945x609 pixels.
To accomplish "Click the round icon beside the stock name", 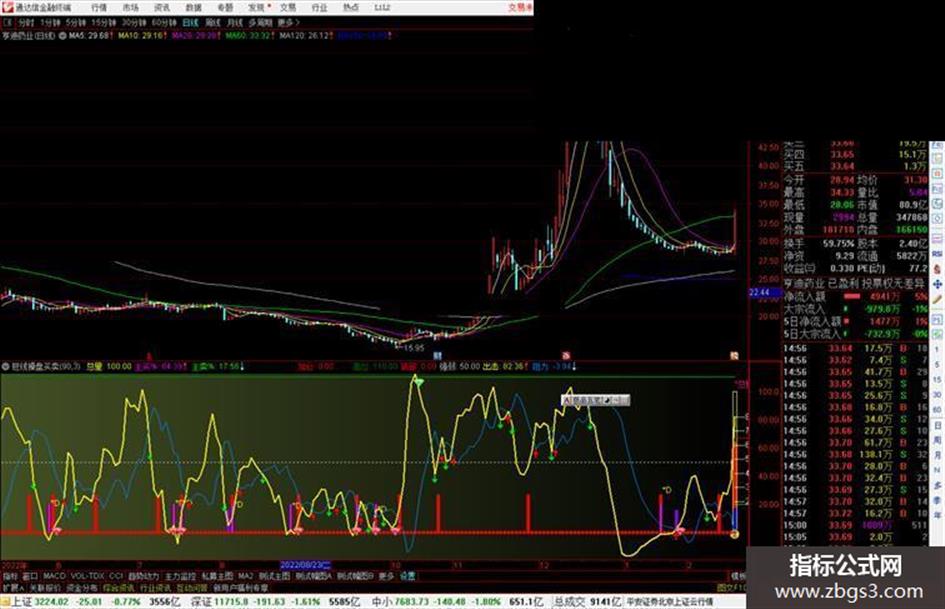I will click(x=62, y=36).
